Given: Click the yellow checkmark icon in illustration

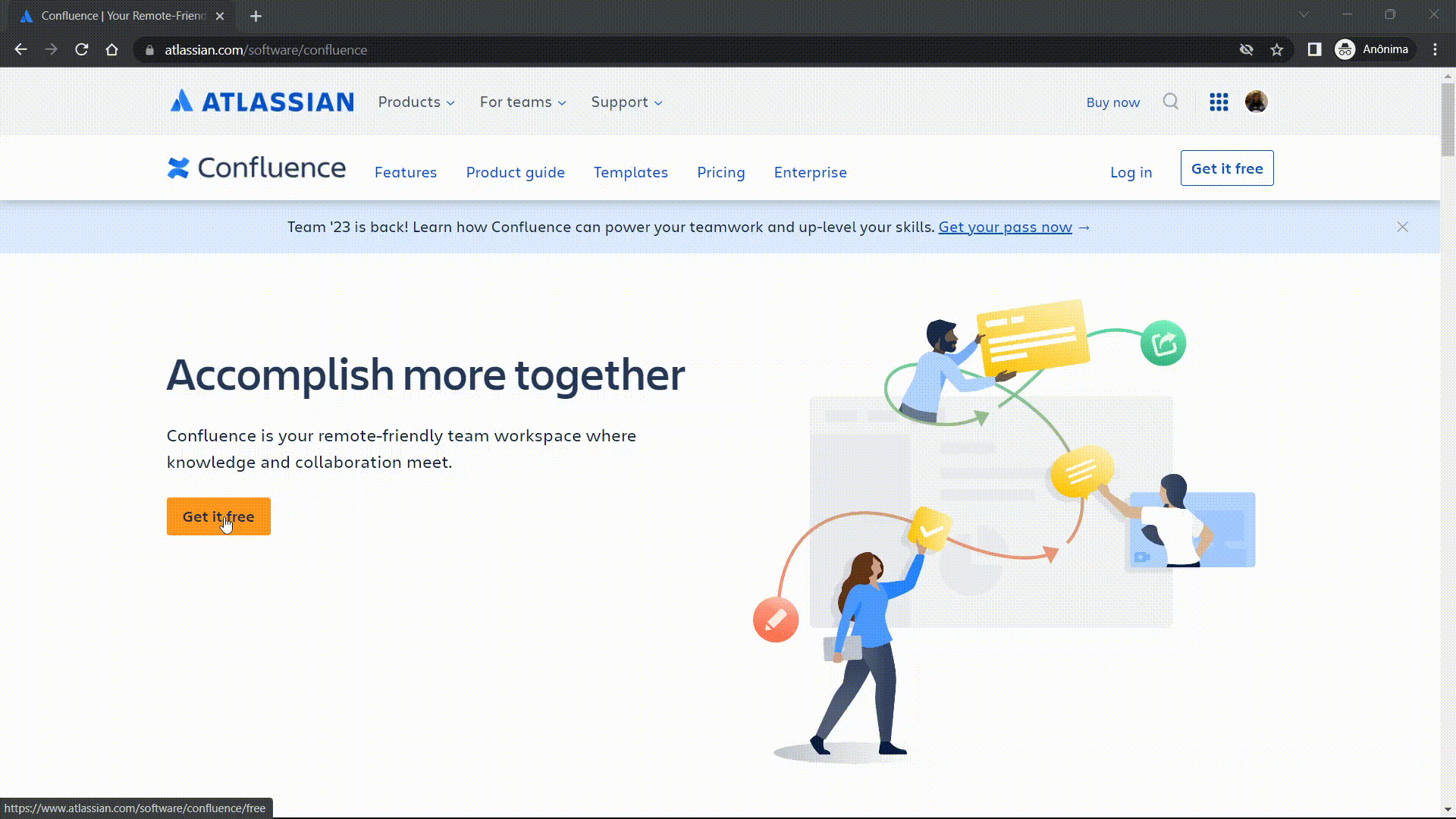Looking at the screenshot, I should click(930, 529).
